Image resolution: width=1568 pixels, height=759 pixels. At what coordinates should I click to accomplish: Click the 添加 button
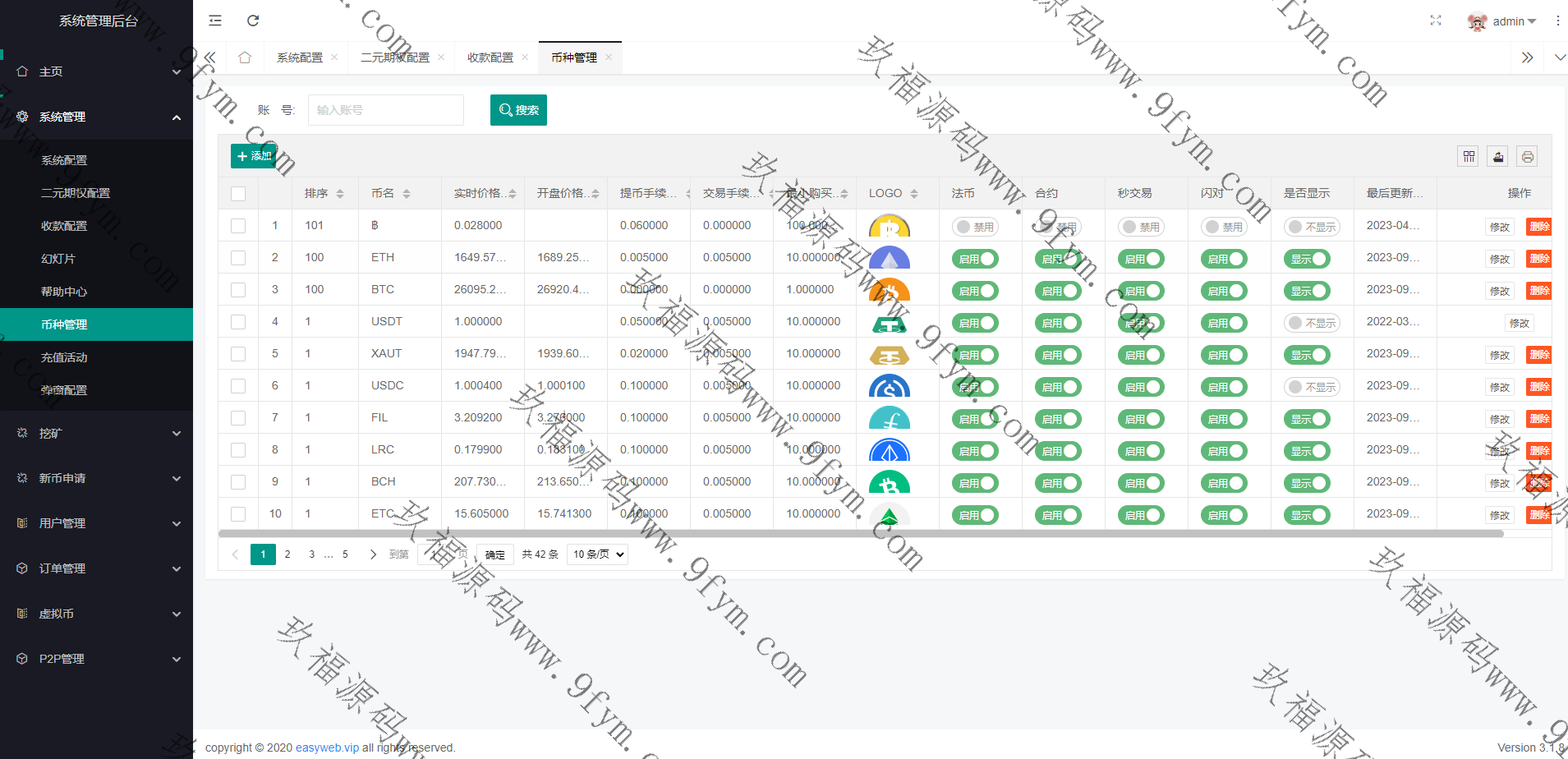pyautogui.click(x=254, y=156)
